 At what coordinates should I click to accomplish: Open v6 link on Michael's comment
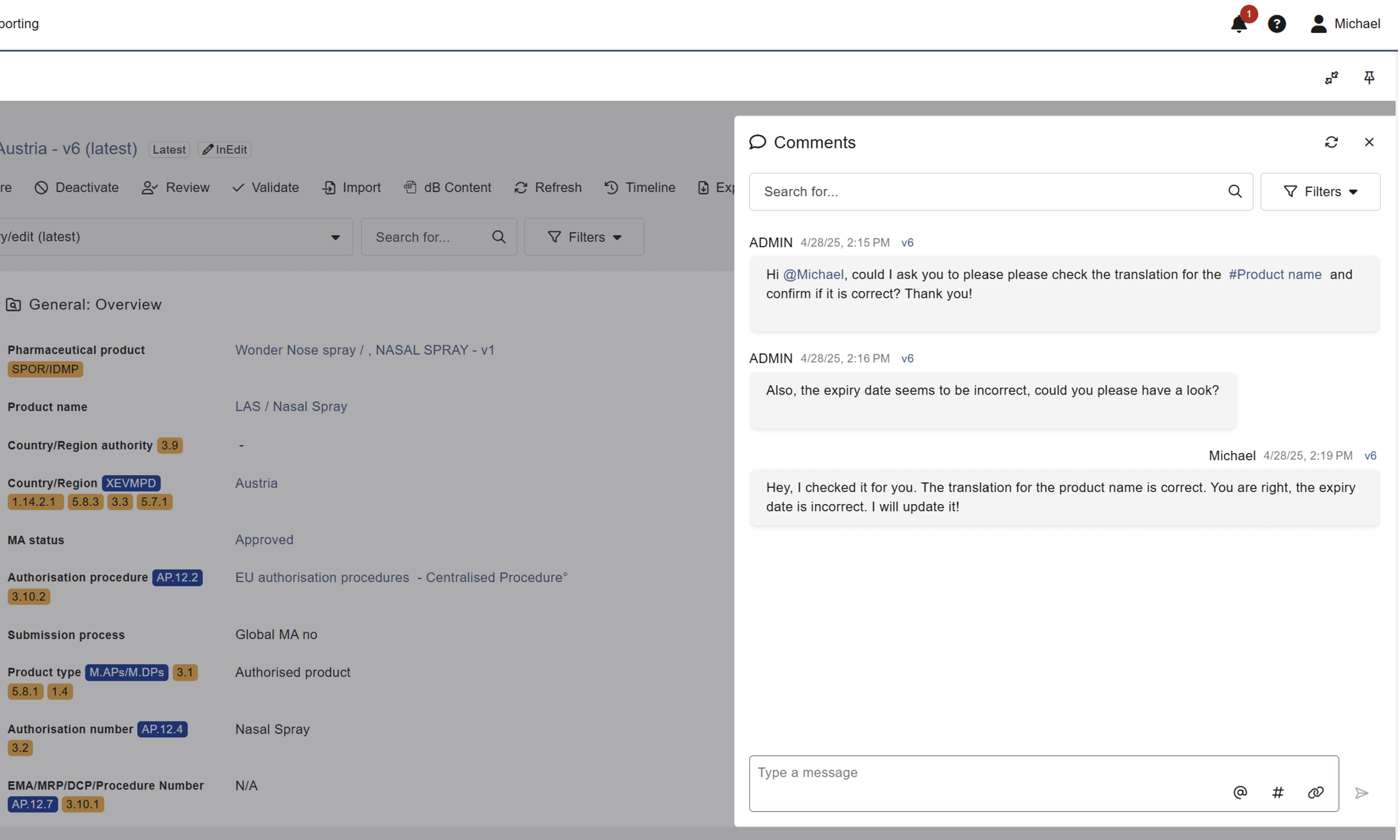click(x=1370, y=456)
